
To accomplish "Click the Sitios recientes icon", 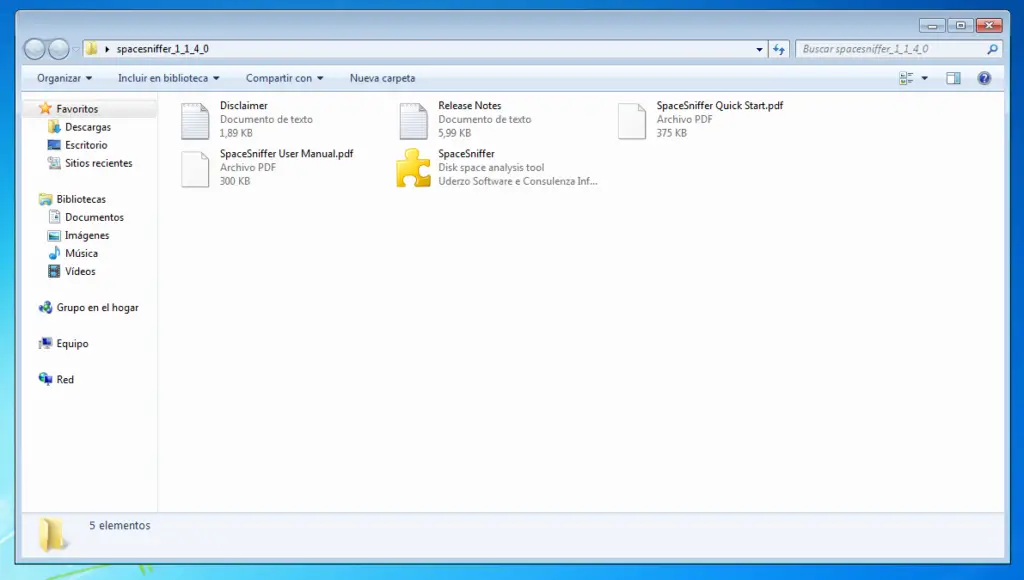I will (54, 163).
